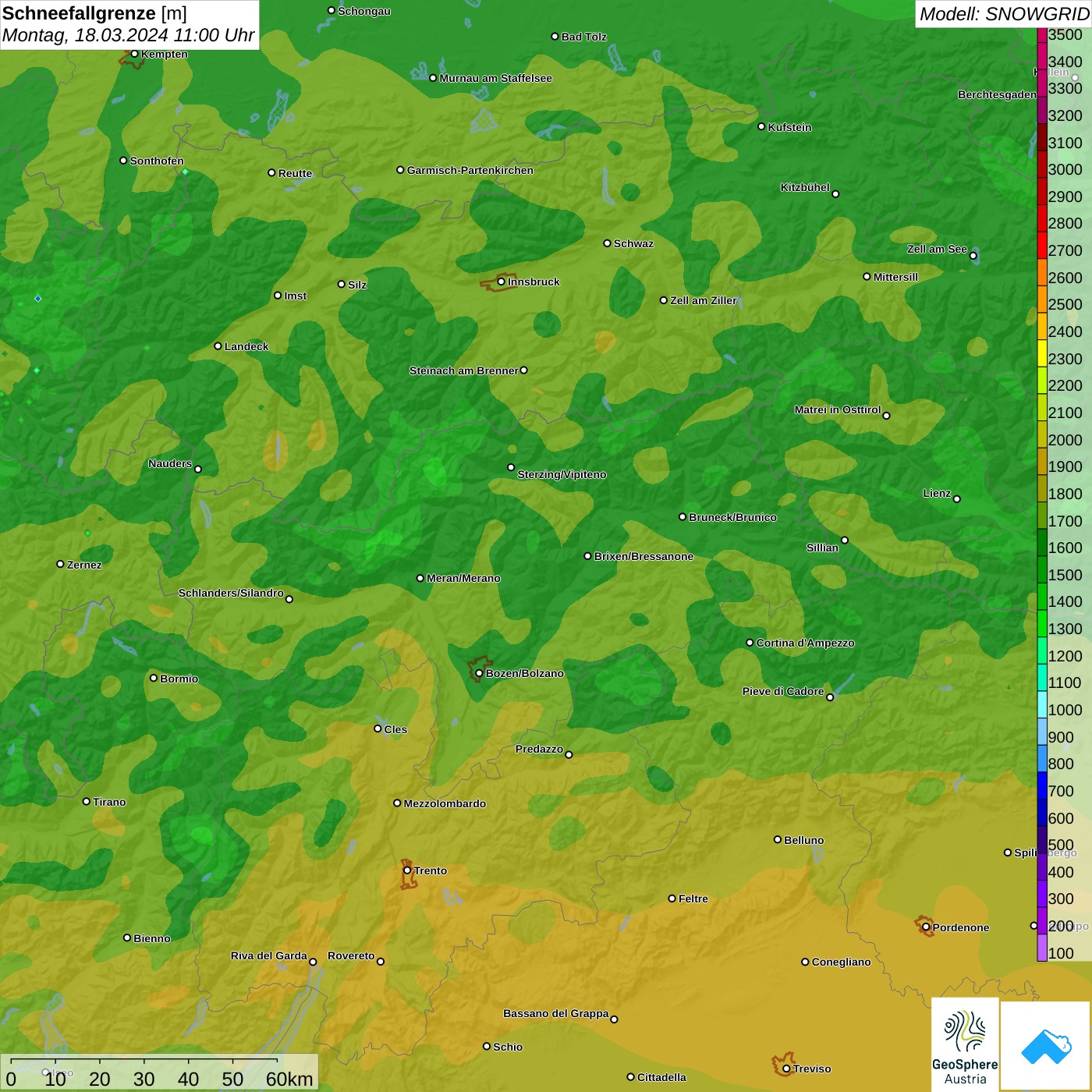Image resolution: width=1092 pixels, height=1092 pixels.
Task: Click the Pieve di Cadore label
Action: tap(783, 691)
